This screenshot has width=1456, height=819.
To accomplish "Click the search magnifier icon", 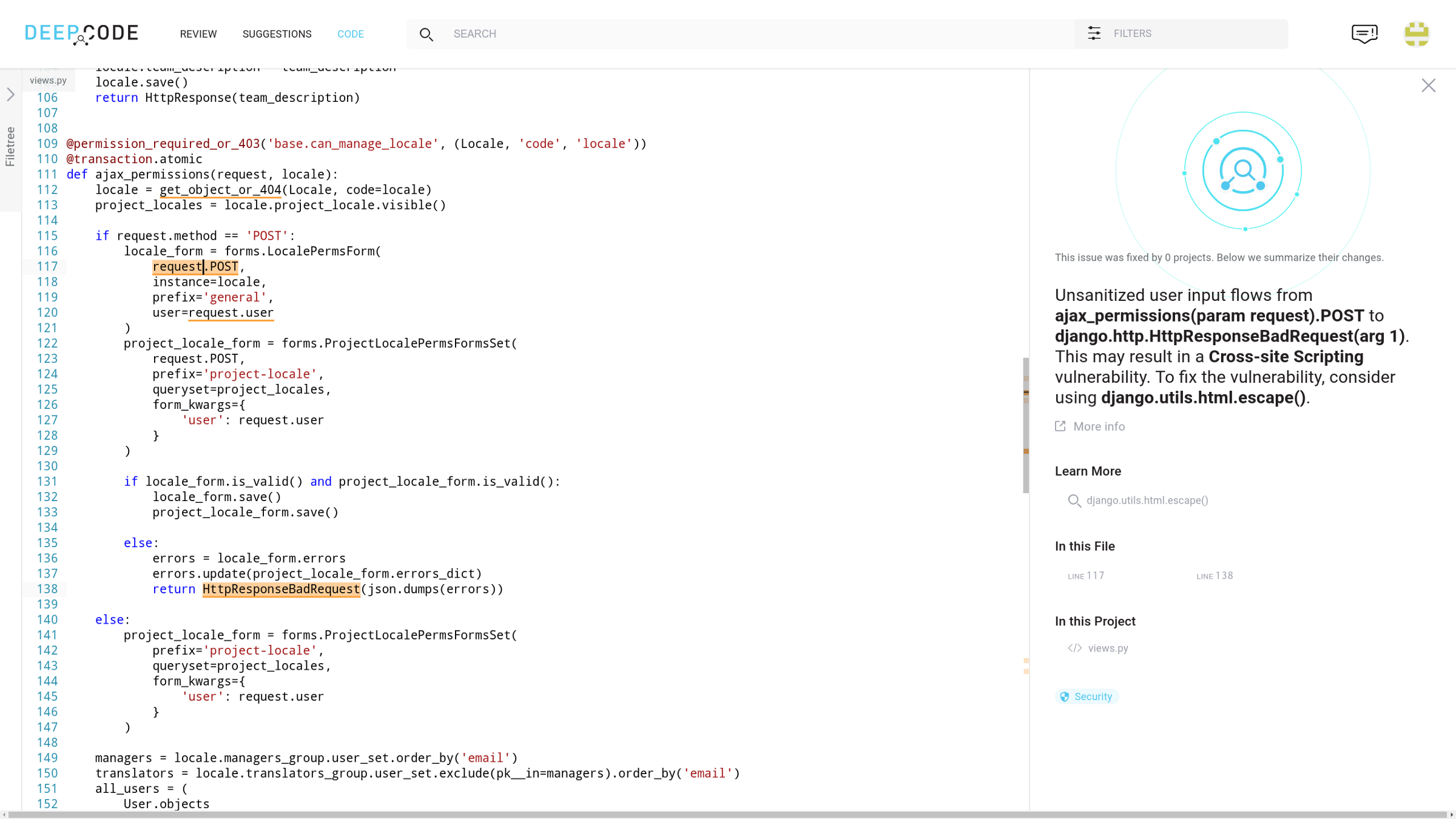I will click(426, 35).
